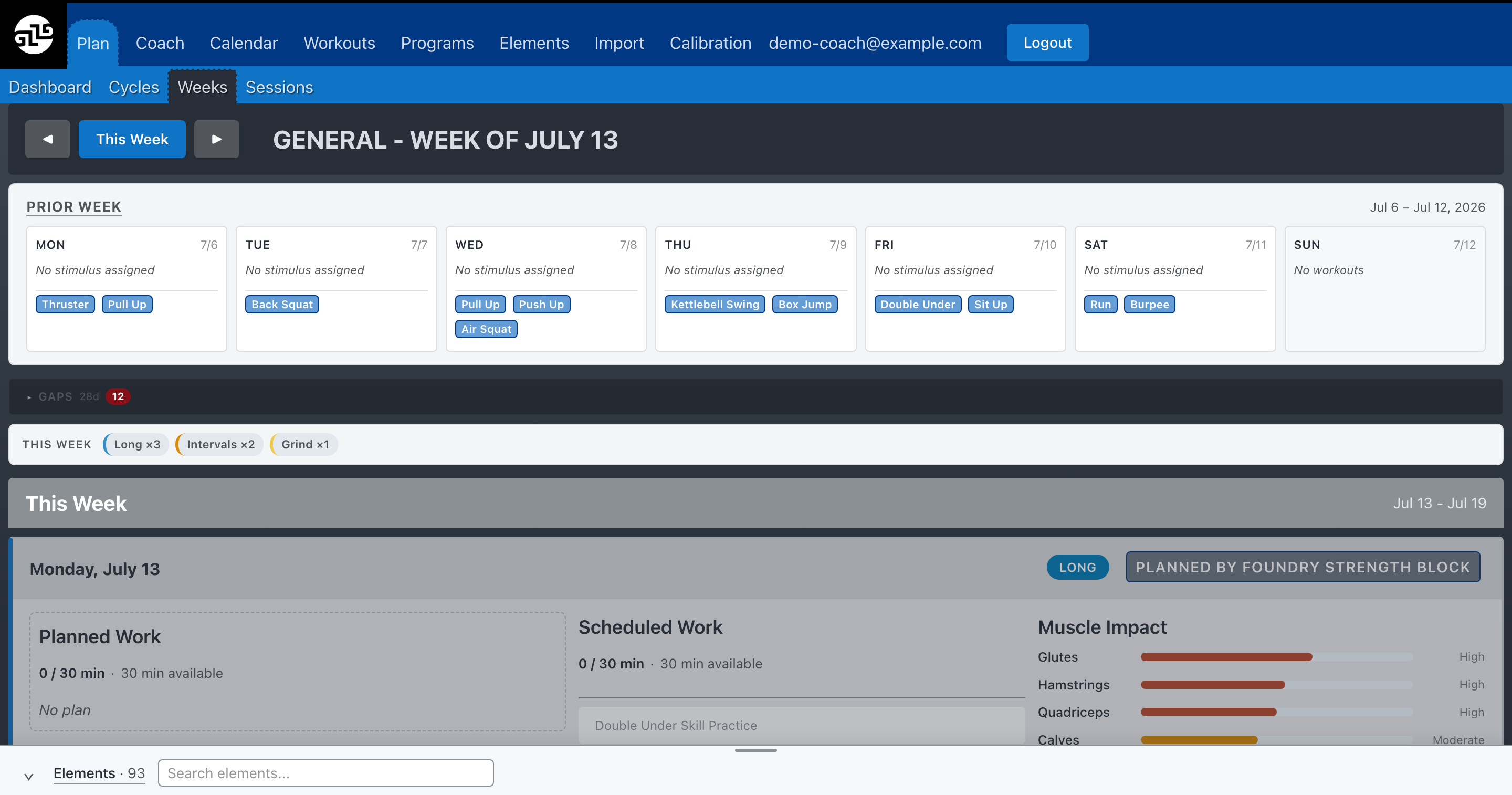Viewport: 1512px width, 795px height.
Task: Click Pull Up tag on Wednesday 7/8
Action: (480, 304)
